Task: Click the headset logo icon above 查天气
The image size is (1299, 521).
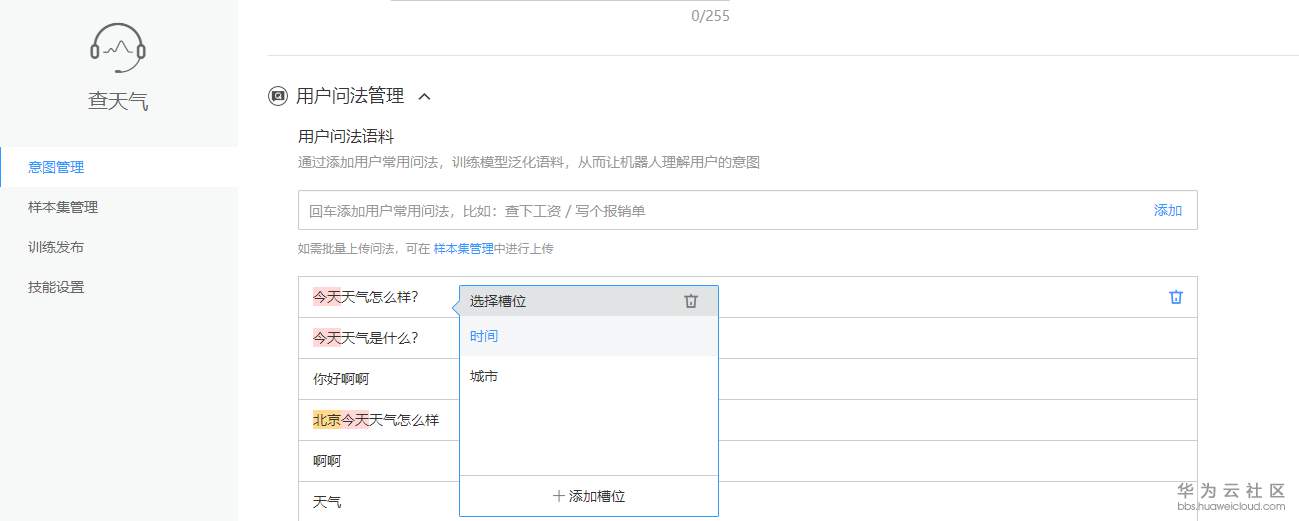Action: [118, 47]
